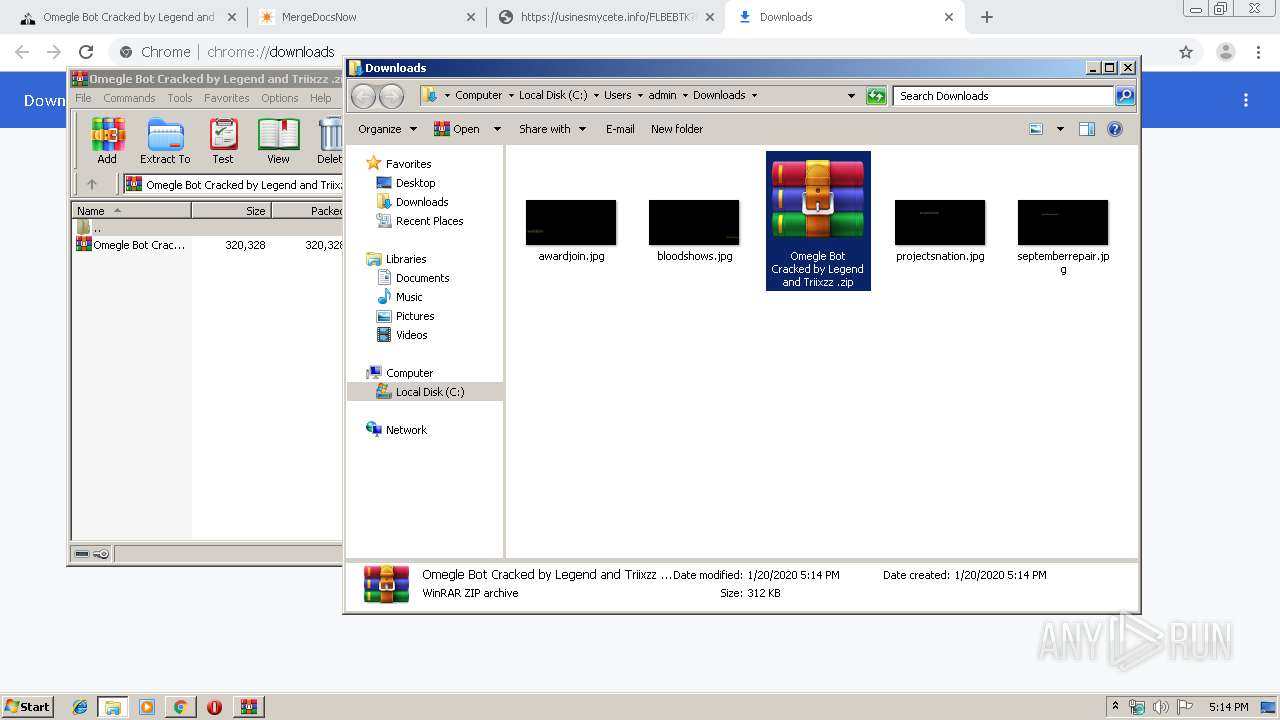Toggle the preview pane icon in Explorer
The image size is (1280, 720).
[x=1087, y=129]
